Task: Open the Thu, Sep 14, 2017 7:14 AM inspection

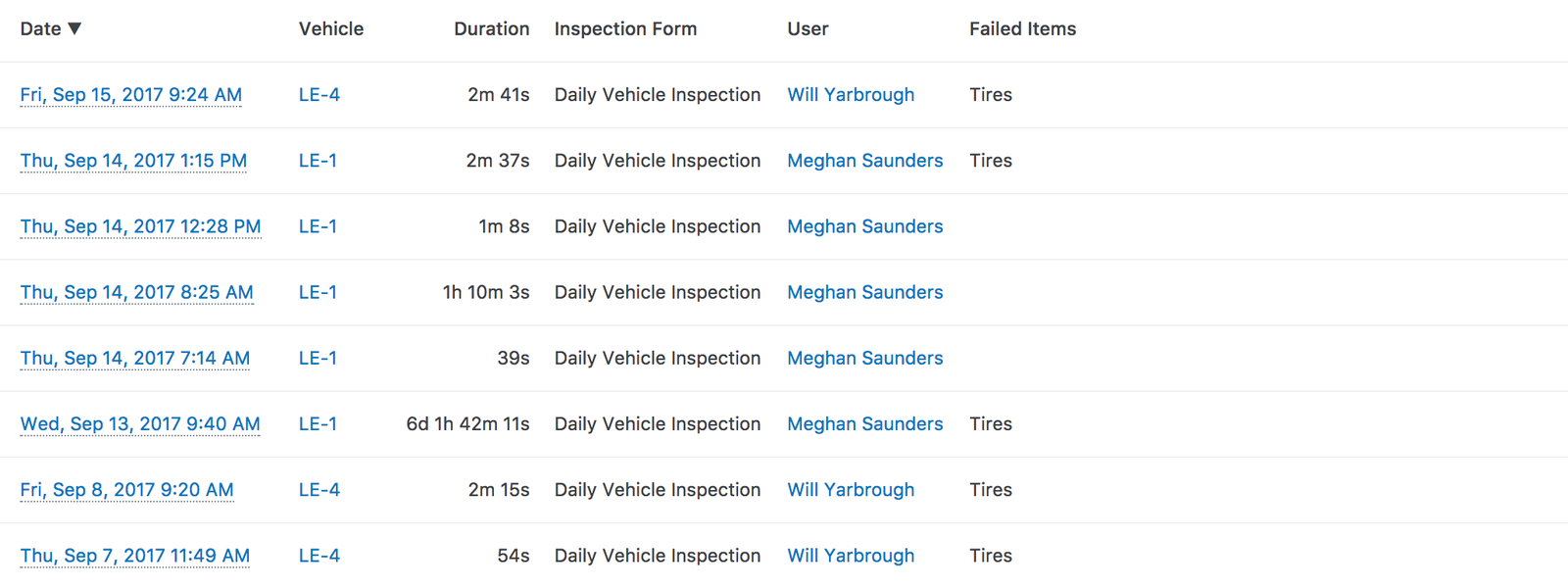Action: (135, 358)
